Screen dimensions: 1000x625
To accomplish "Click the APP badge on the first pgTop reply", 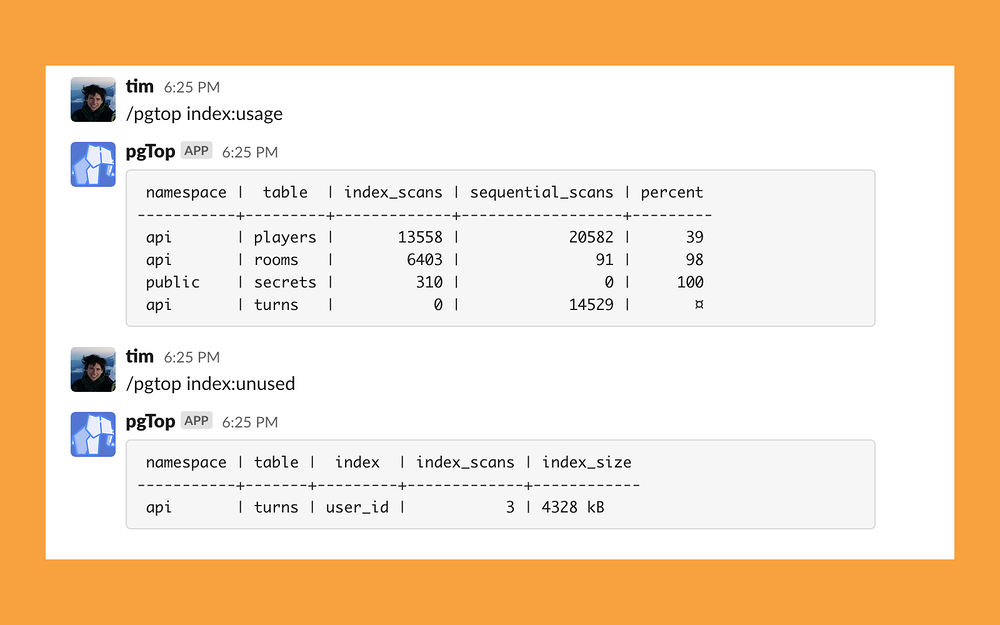I will coord(196,151).
